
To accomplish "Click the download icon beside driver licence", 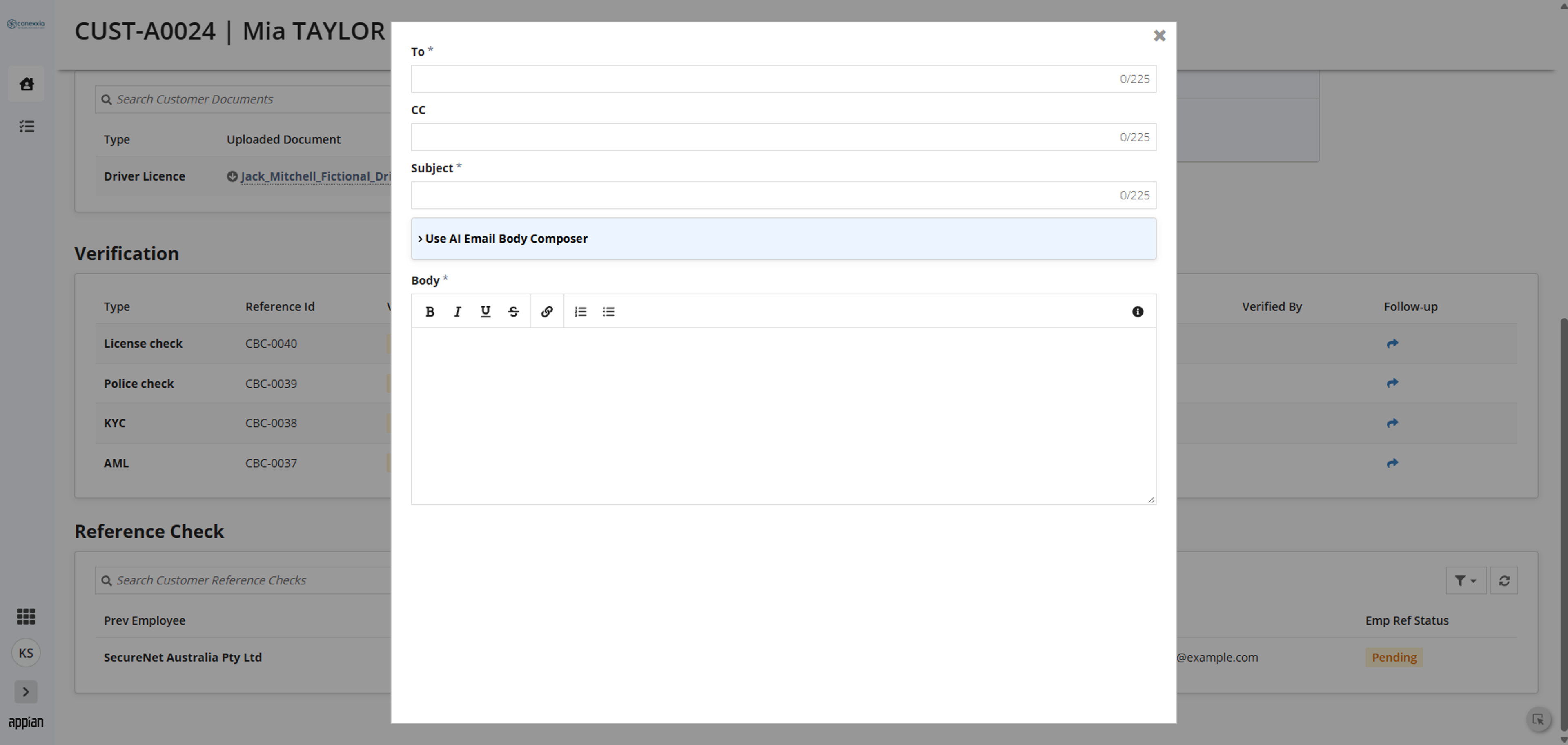I will (232, 176).
